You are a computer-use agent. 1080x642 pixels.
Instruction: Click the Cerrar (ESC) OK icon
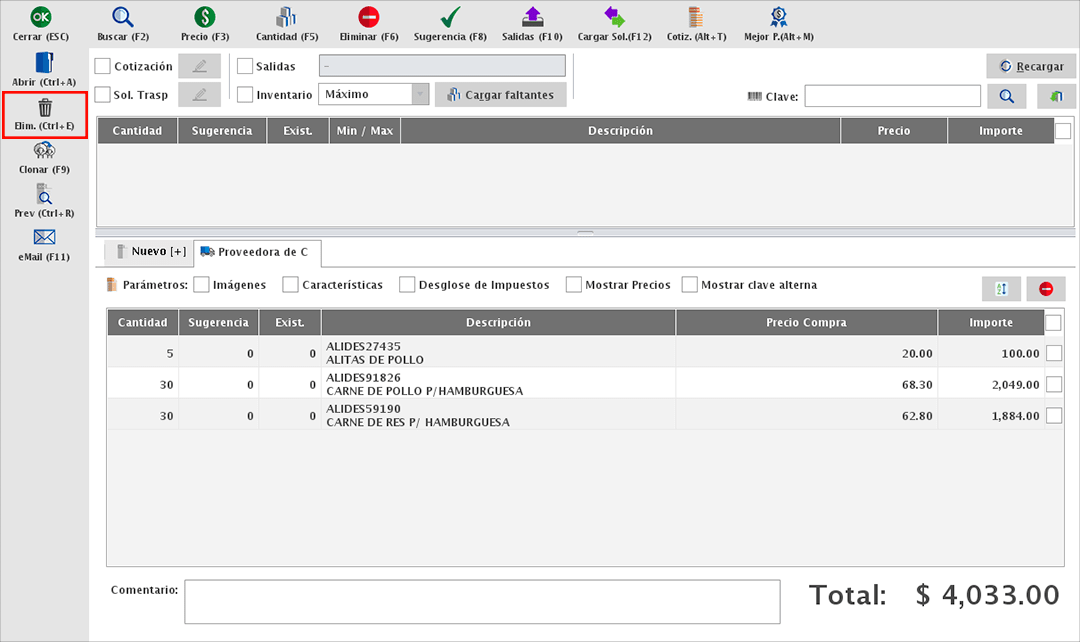click(41, 17)
